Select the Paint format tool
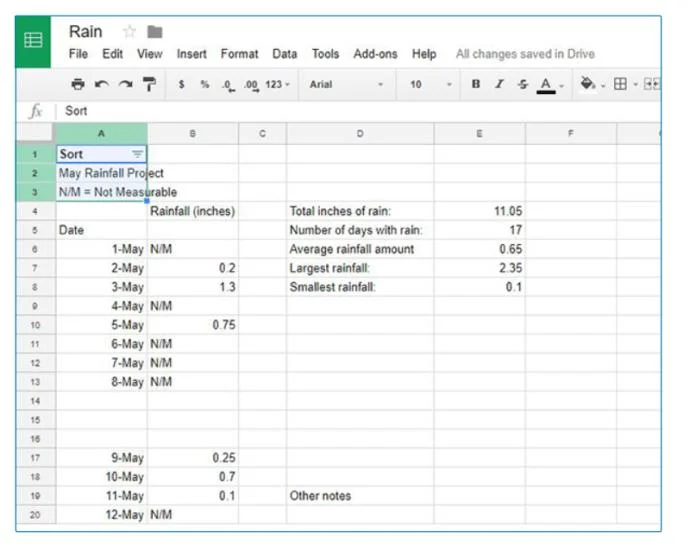Image resolution: width=690 pixels, height=545 pixels. (x=149, y=84)
